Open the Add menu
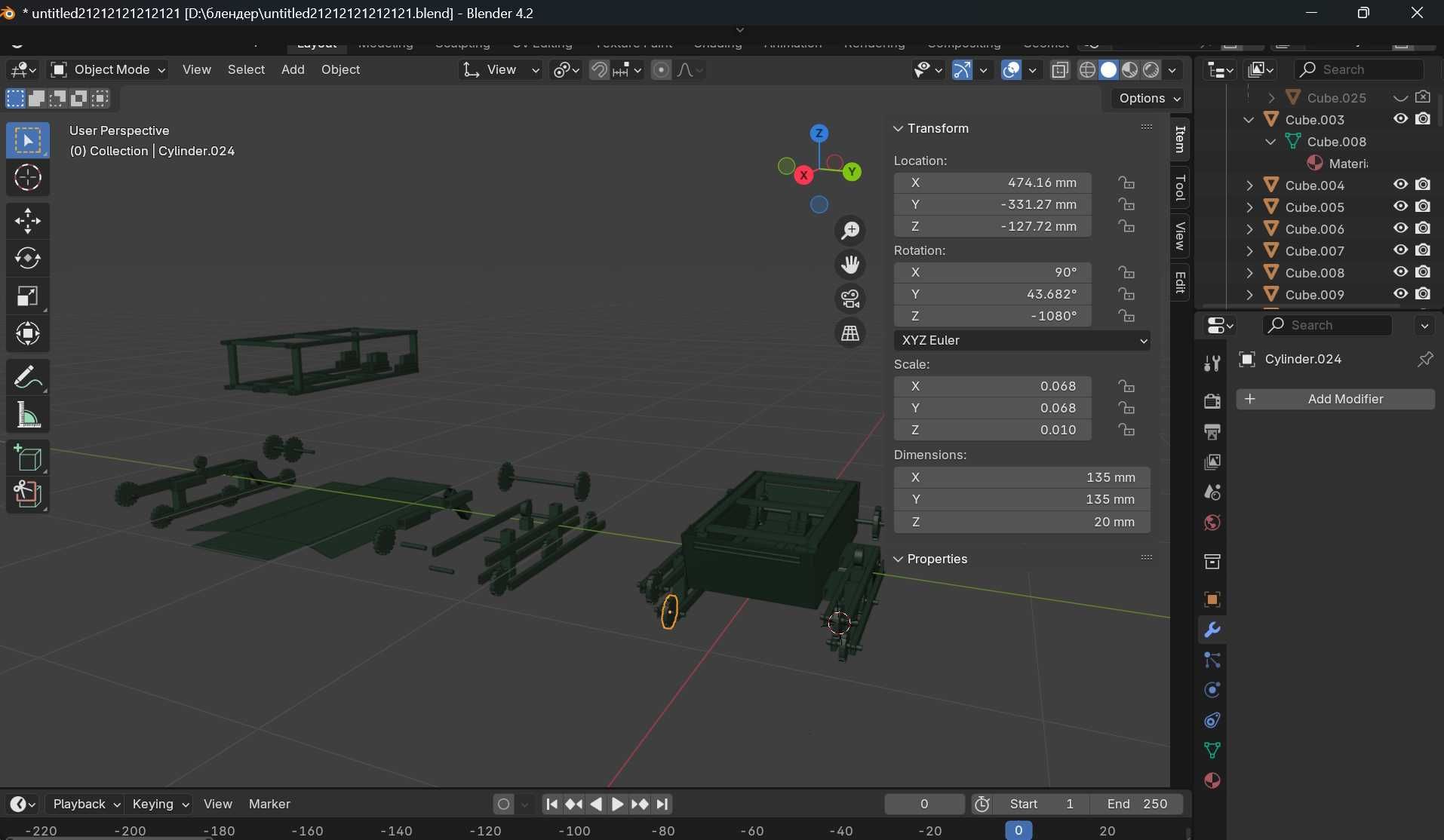 tap(293, 69)
